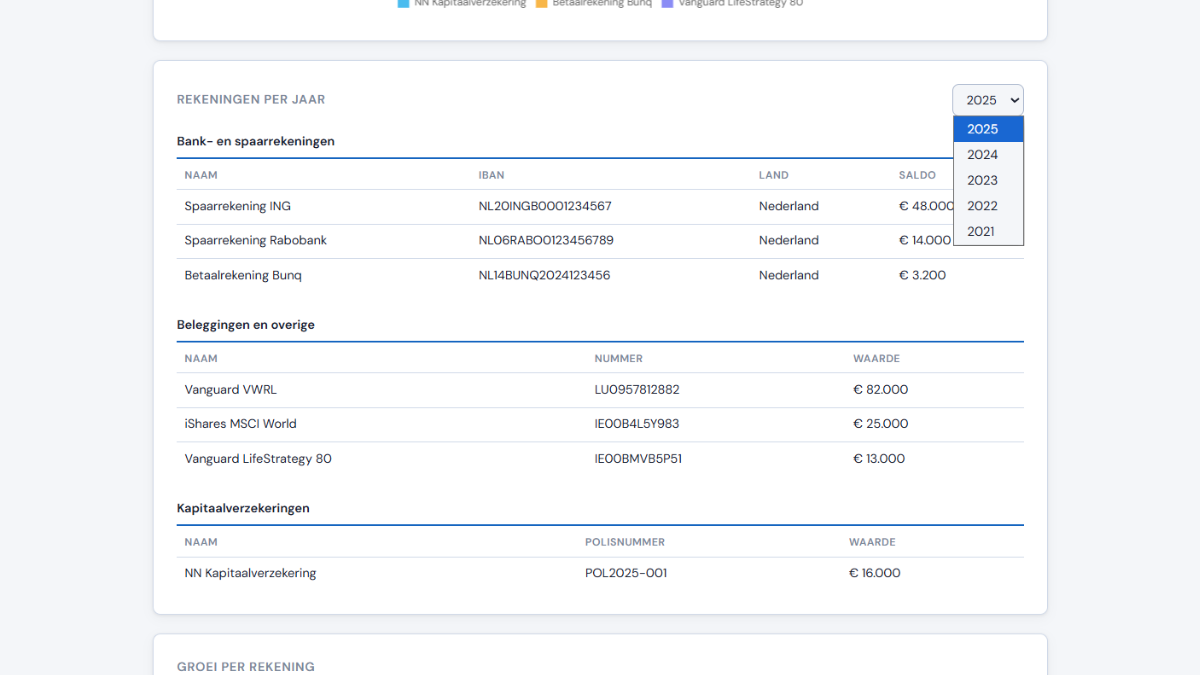Click the IBAN column header
The width and height of the screenshot is (1200, 675).
pos(491,175)
